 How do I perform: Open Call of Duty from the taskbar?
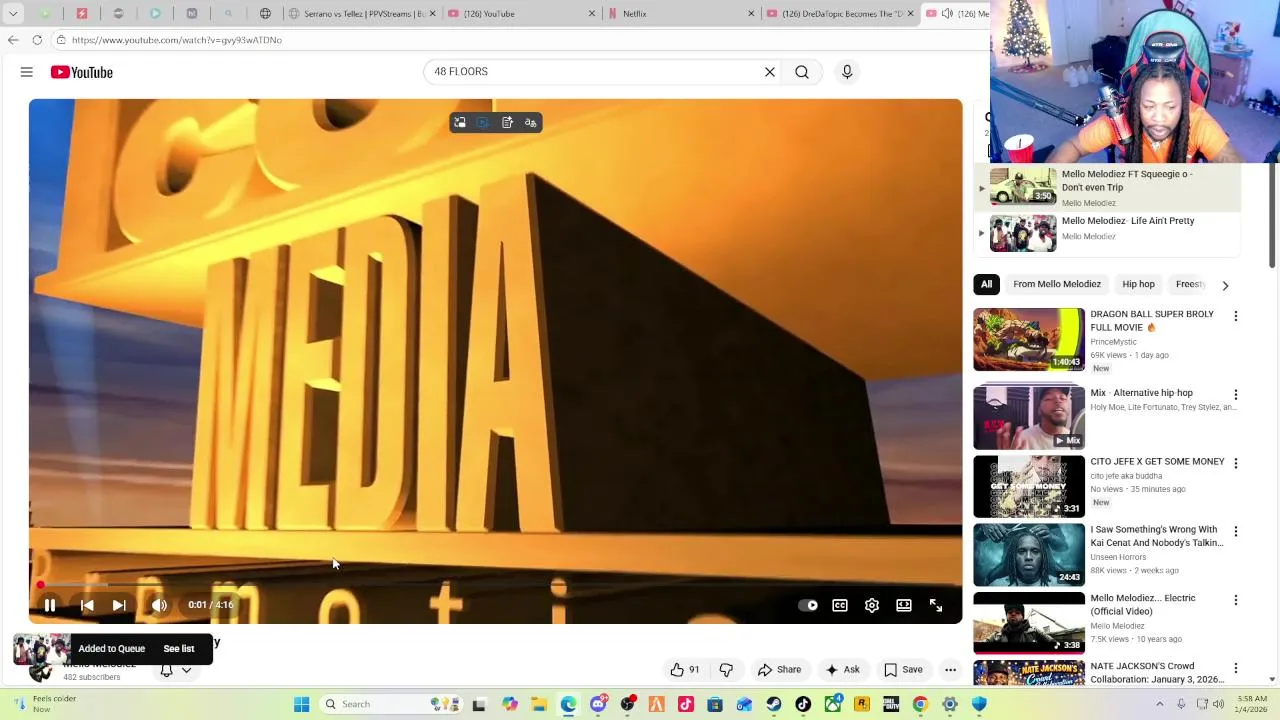[891, 704]
